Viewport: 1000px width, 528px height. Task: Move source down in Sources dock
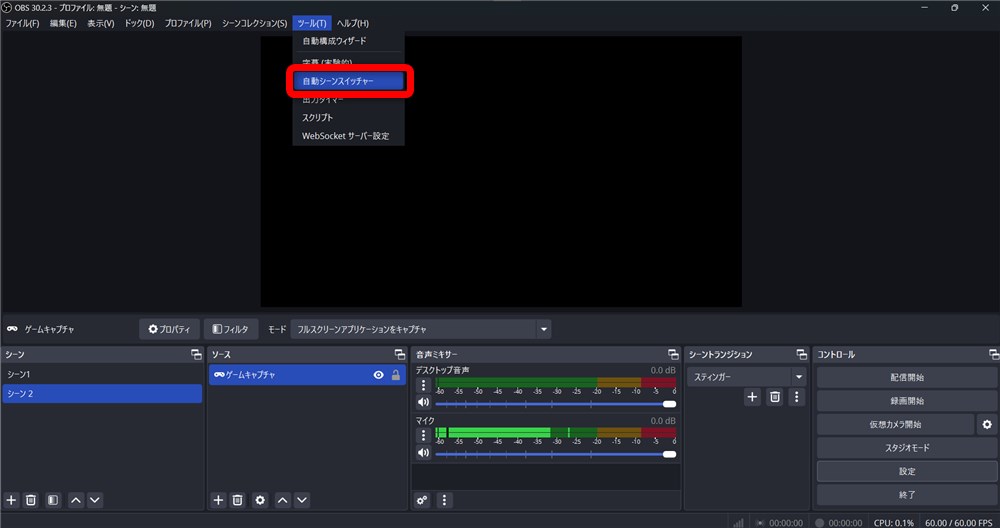click(x=302, y=500)
